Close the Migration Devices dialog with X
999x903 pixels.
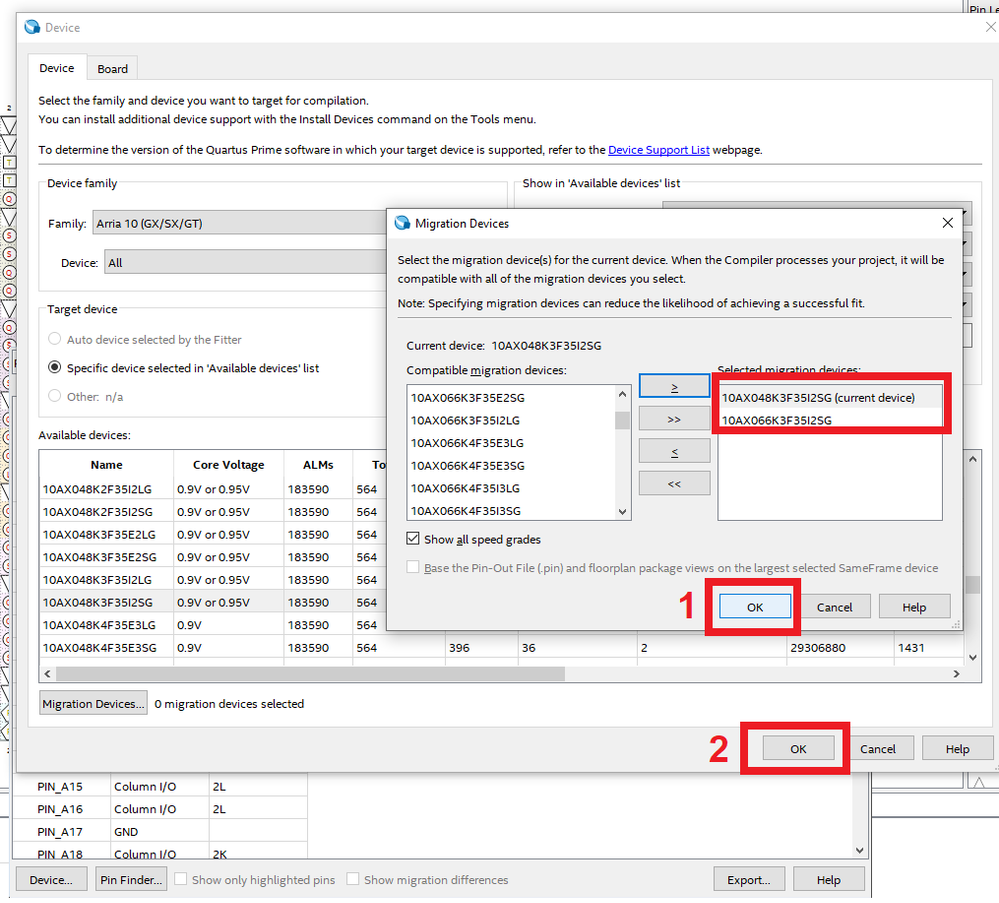[x=947, y=222]
